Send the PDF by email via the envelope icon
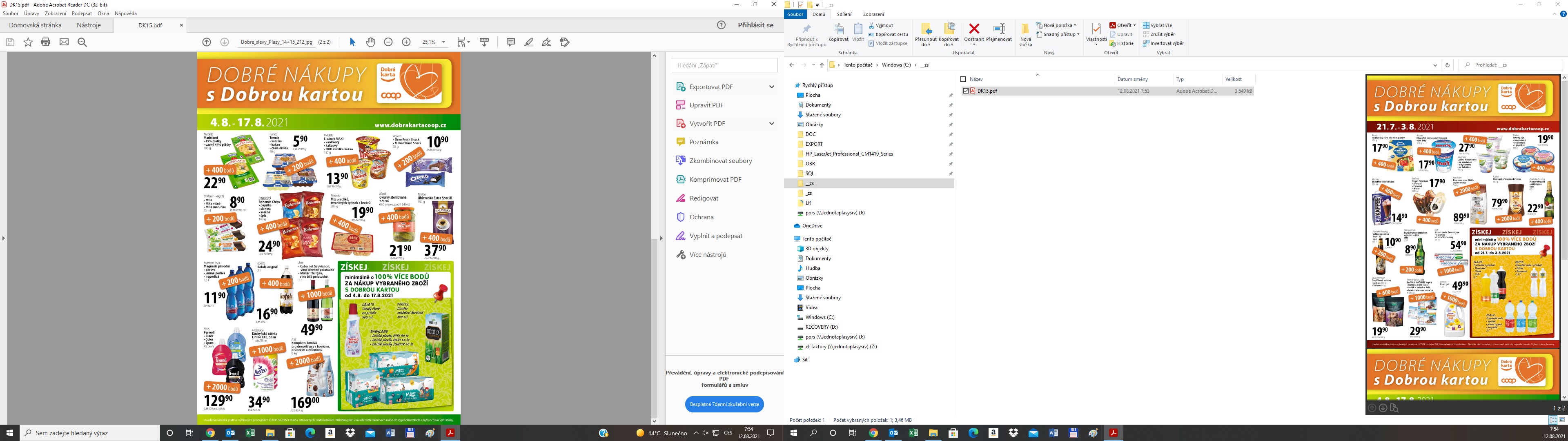The image size is (1568, 441). coord(64,42)
